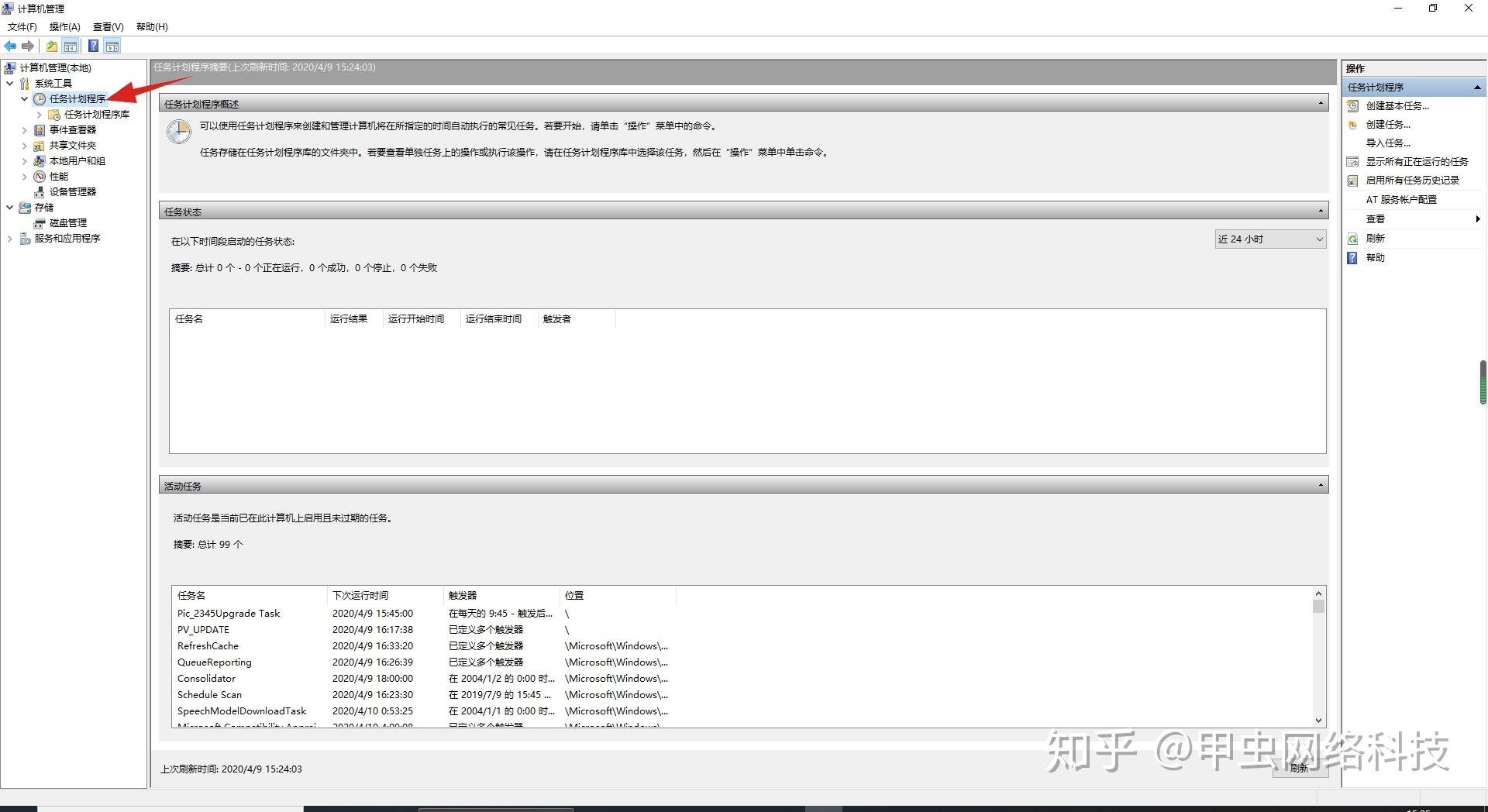
Task: Click the 创建基本任务... action text
Action: (x=1397, y=106)
